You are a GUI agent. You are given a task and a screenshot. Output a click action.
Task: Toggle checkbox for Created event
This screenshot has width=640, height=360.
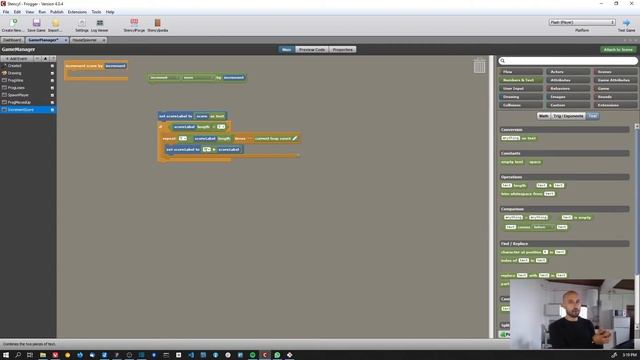click(x=52, y=66)
